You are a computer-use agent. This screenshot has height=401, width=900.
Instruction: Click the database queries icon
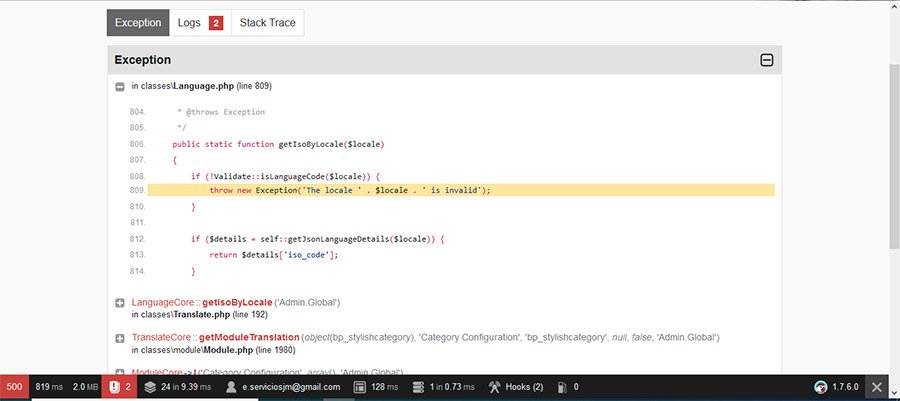pos(419,387)
